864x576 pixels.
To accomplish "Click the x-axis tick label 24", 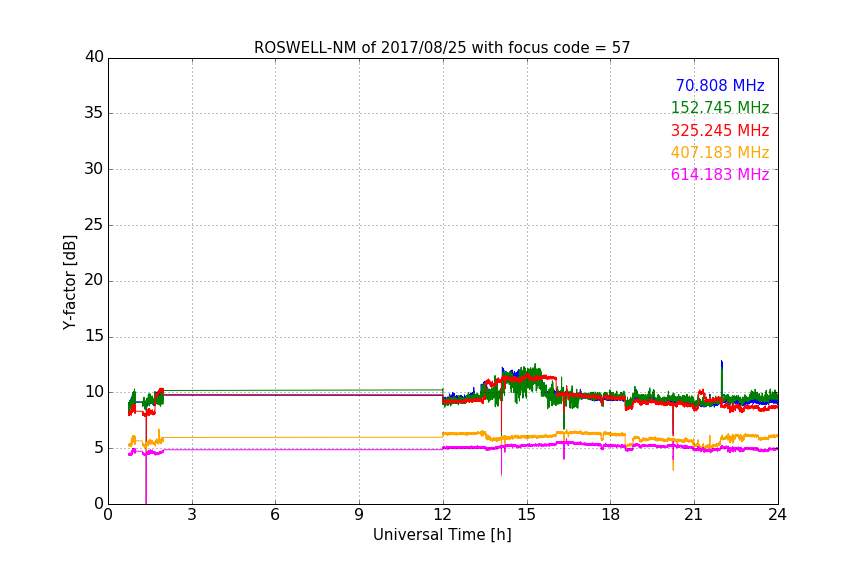I will [x=777, y=515].
